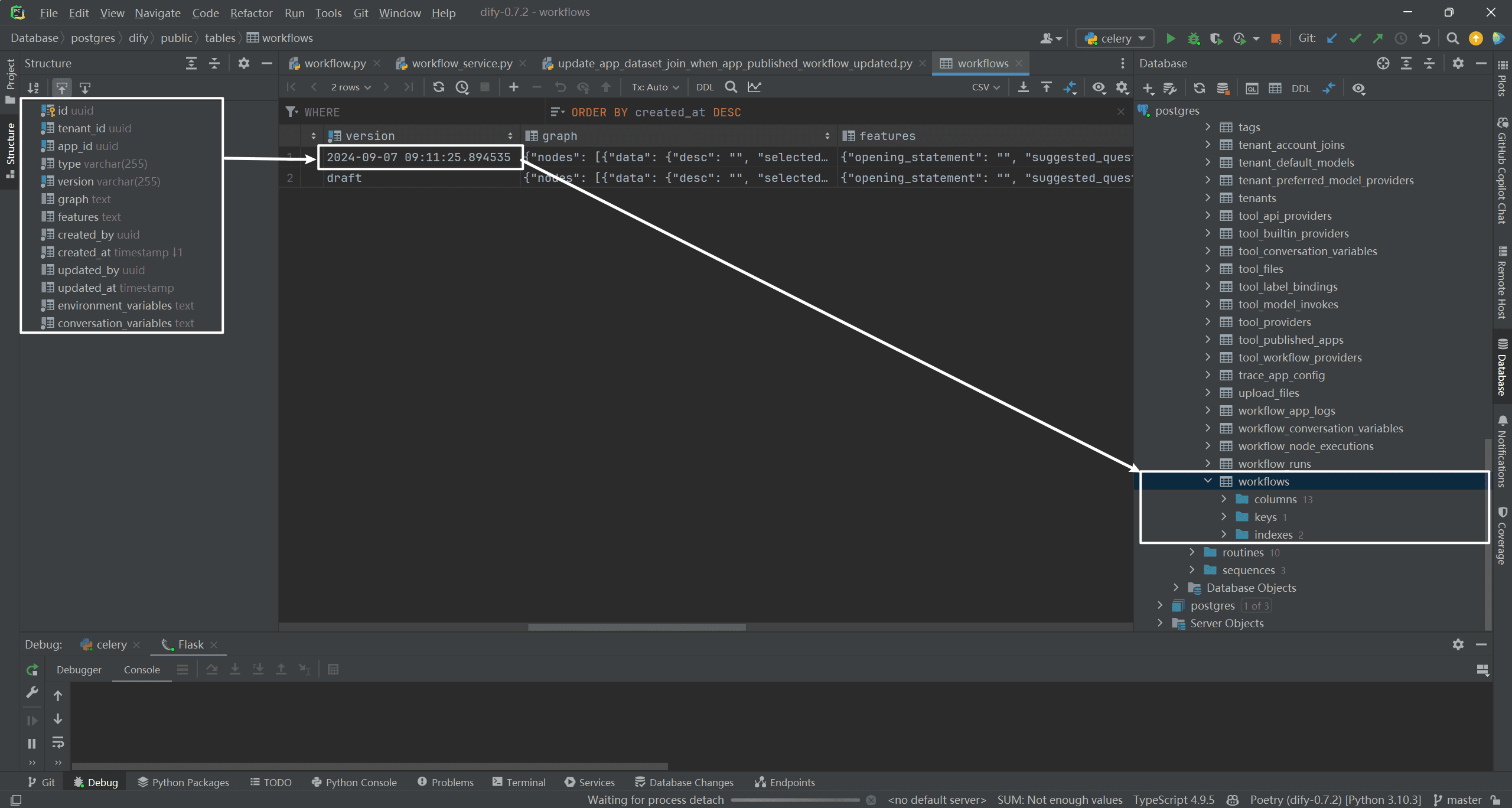Expand the indexes folder under workflows
The width and height of the screenshot is (1512, 808).
1224,534
